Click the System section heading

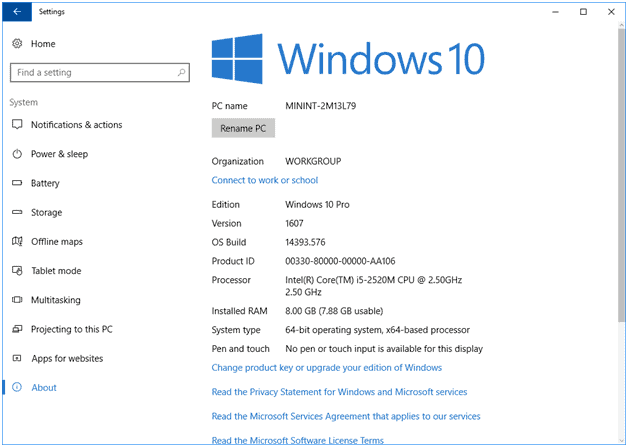point(24,103)
